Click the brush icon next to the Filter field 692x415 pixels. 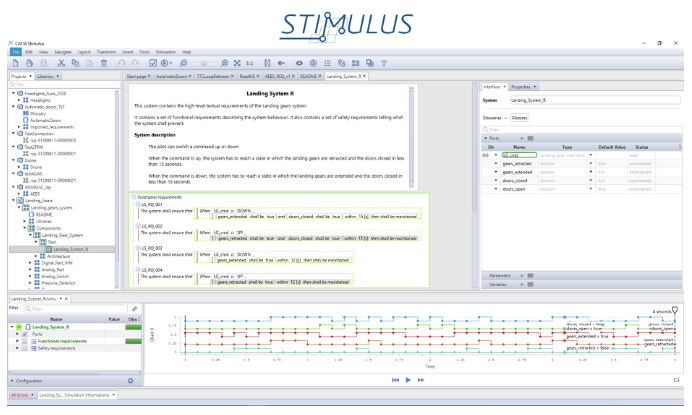pyautogui.click(x=135, y=309)
